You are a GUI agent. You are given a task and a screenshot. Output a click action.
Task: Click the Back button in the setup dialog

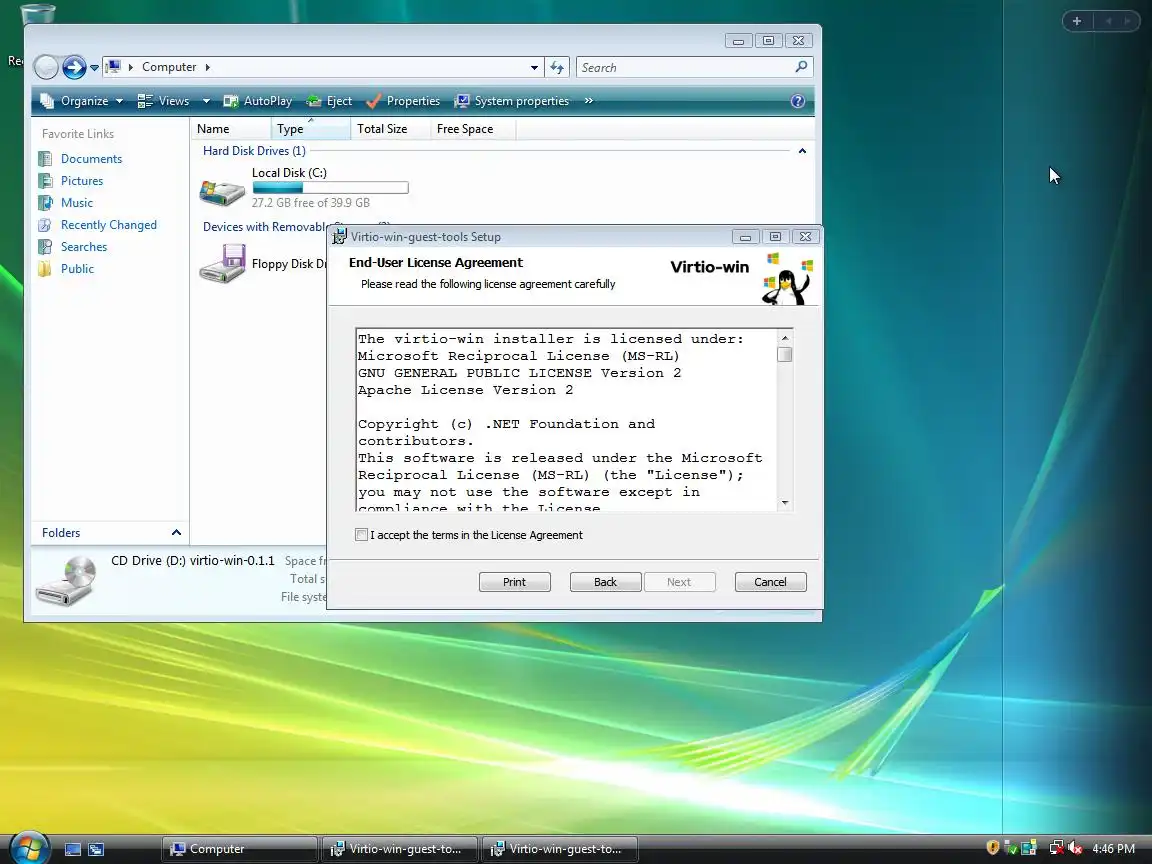pos(605,582)
